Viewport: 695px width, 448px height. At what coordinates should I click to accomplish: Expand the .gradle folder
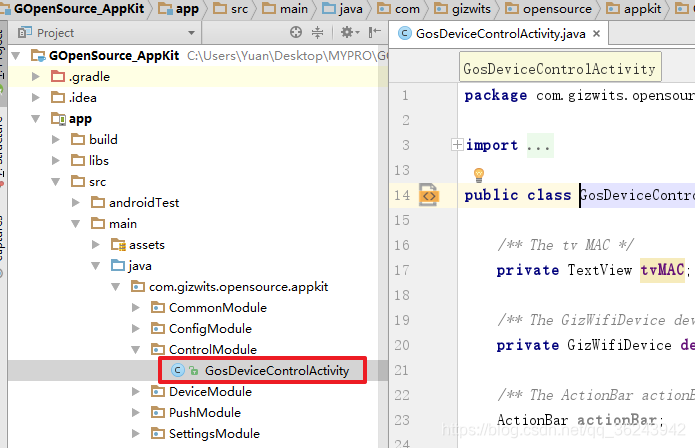click(36, 77)
